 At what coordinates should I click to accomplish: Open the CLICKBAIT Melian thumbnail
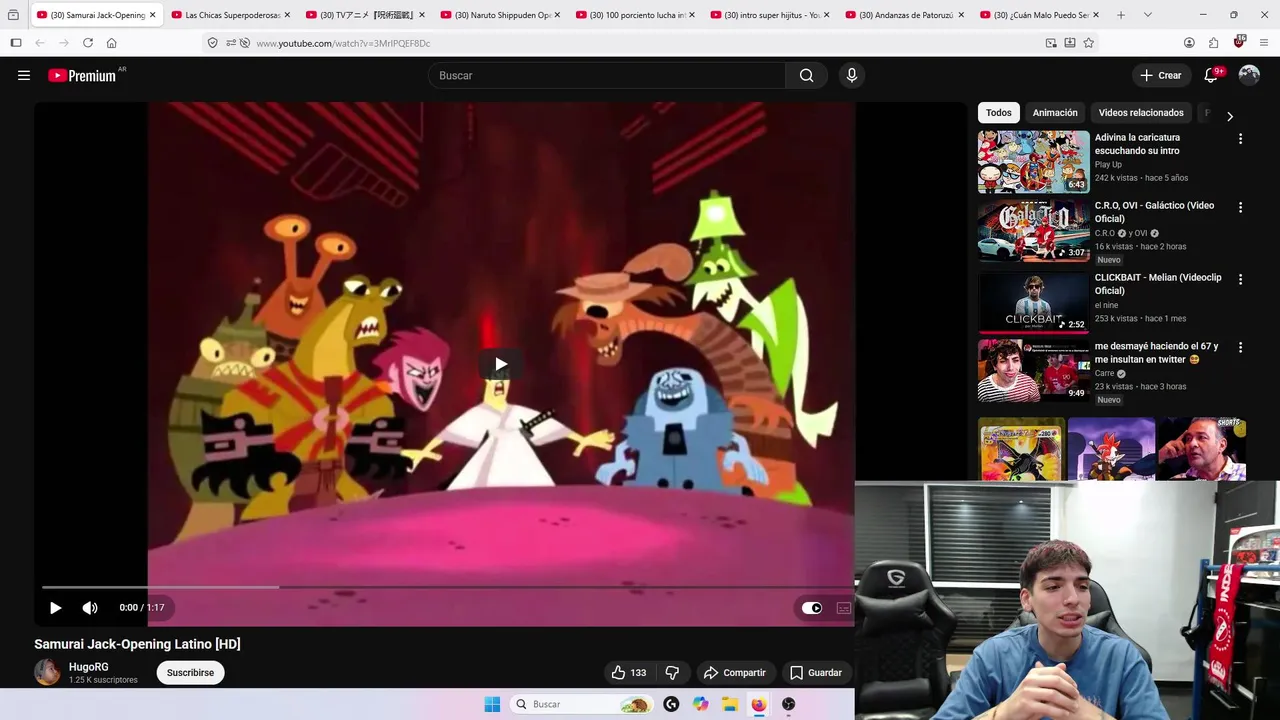[x=1033, y=302]
